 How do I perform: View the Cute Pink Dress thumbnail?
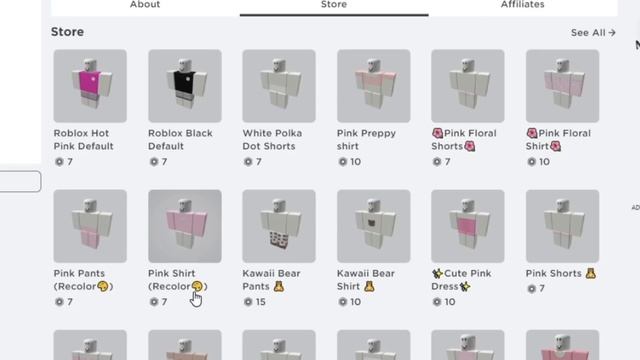coord(468,226)
